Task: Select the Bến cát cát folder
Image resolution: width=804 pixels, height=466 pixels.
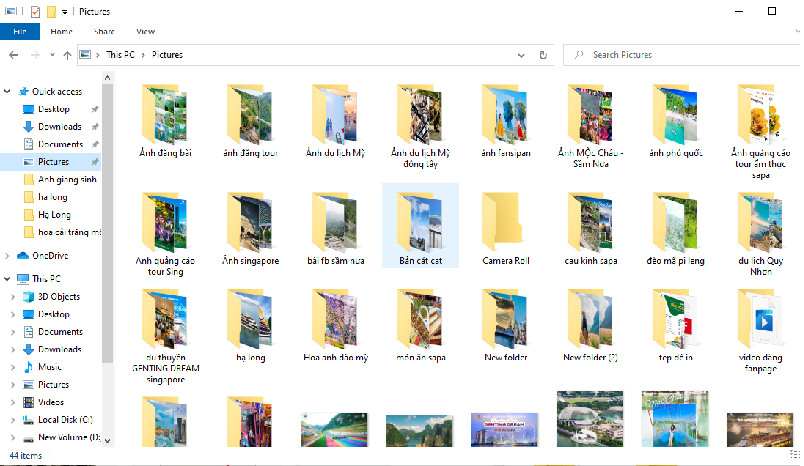Action: 420,226
